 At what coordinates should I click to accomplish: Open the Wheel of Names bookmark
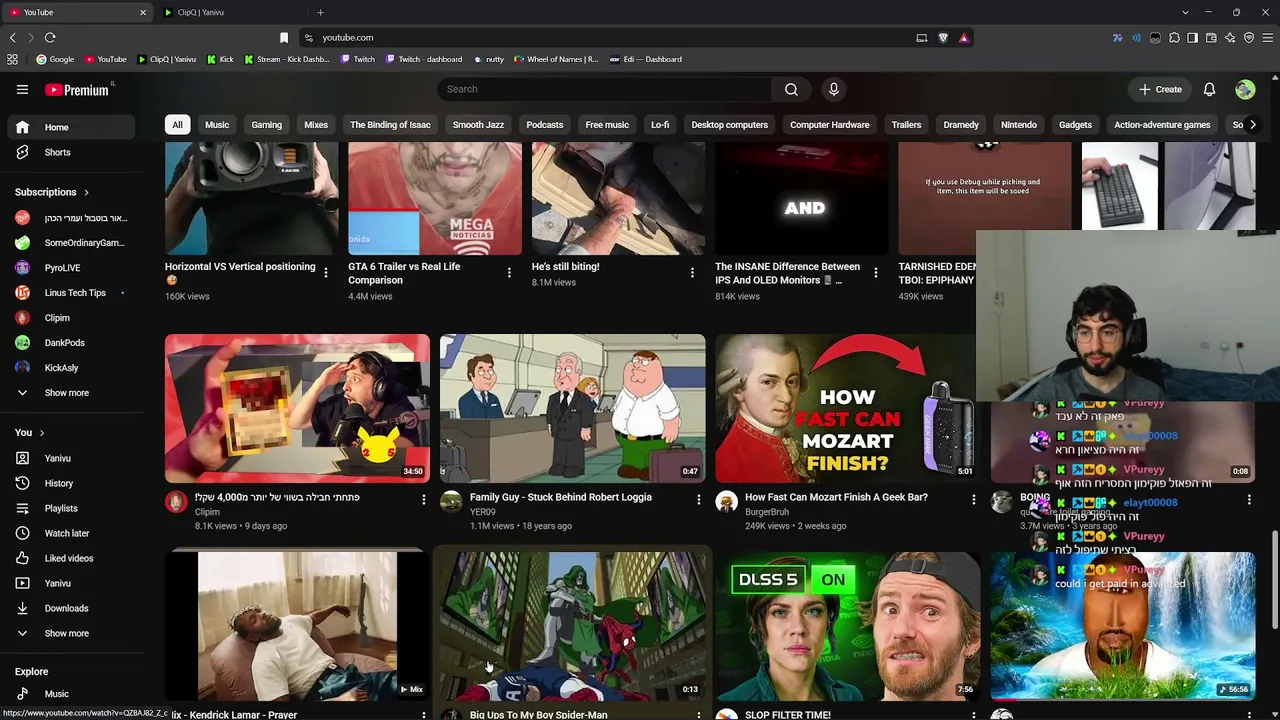tap(556, 59)
